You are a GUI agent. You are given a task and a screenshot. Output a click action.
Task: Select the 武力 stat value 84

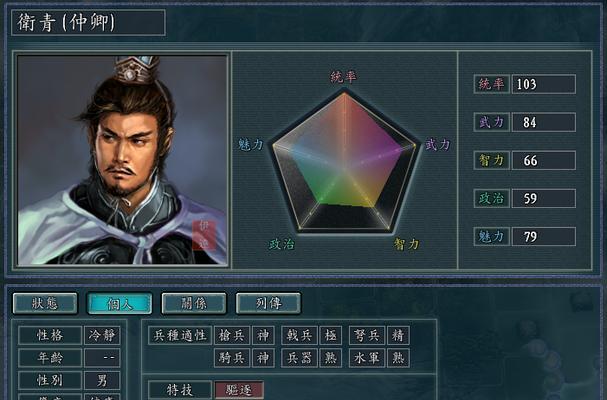point(544,122)
